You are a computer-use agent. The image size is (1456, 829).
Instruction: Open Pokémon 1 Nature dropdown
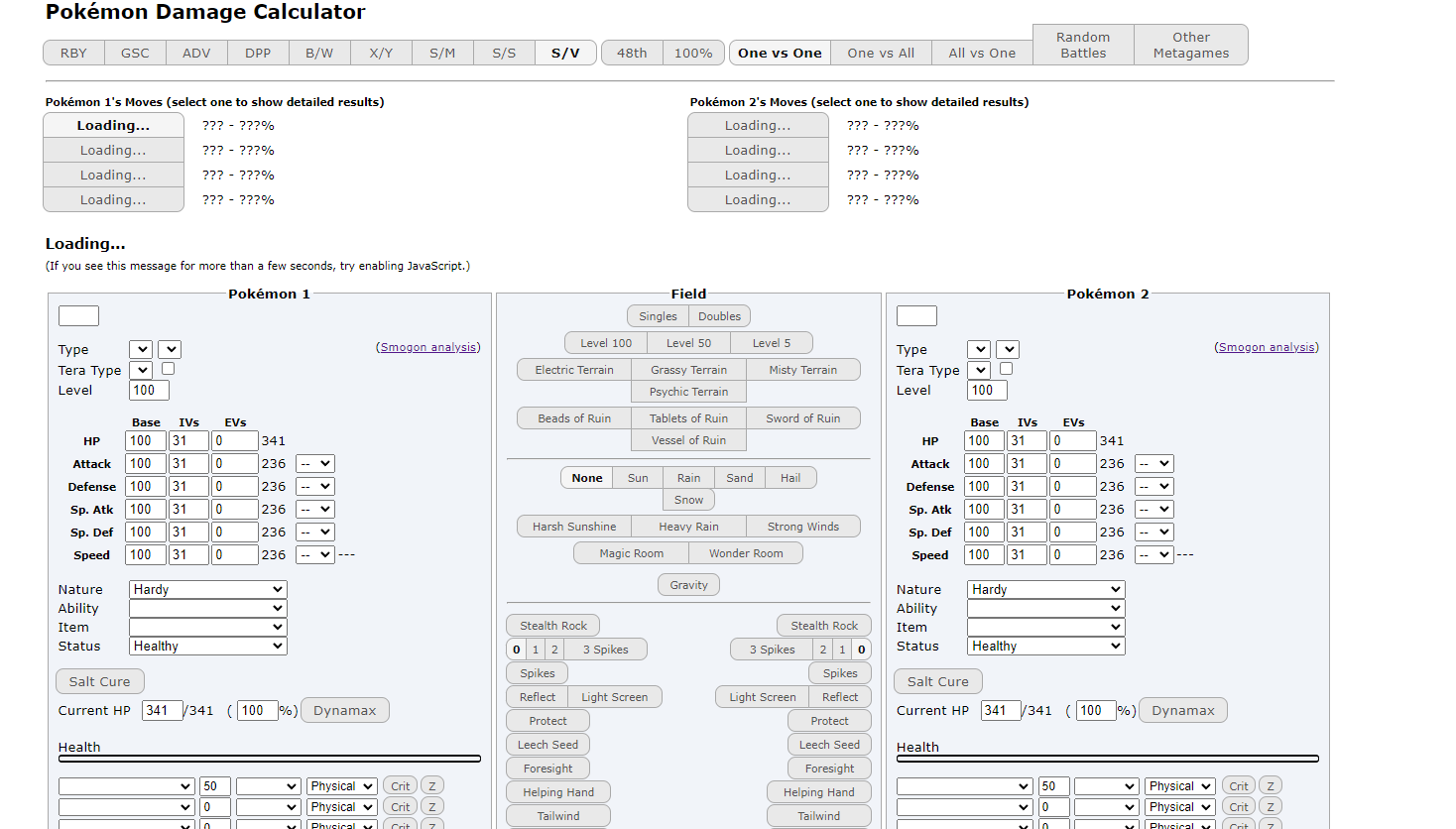pos(208,589)
